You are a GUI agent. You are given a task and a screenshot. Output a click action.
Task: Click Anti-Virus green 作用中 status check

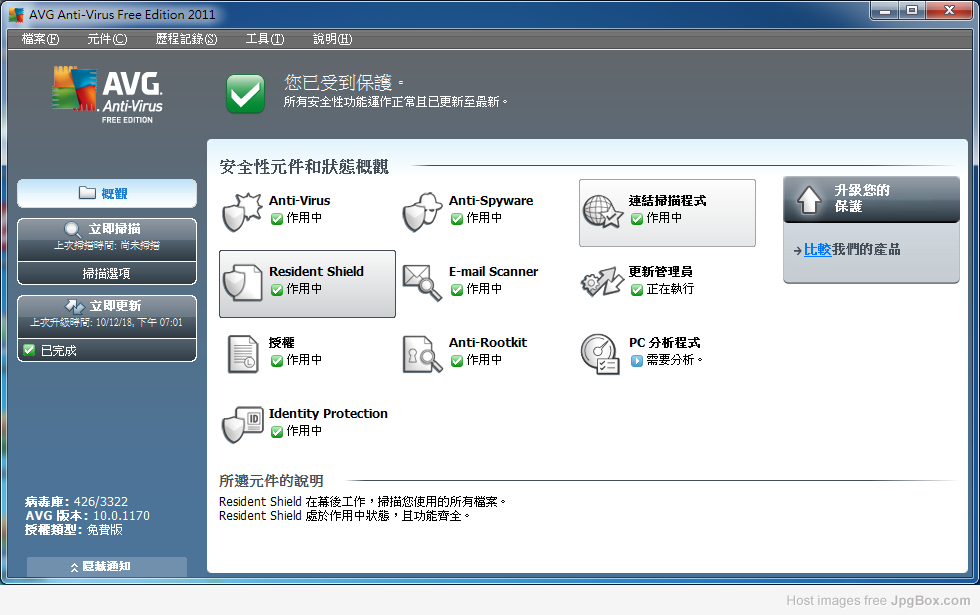pyautogui.click(x=277, y=219)
